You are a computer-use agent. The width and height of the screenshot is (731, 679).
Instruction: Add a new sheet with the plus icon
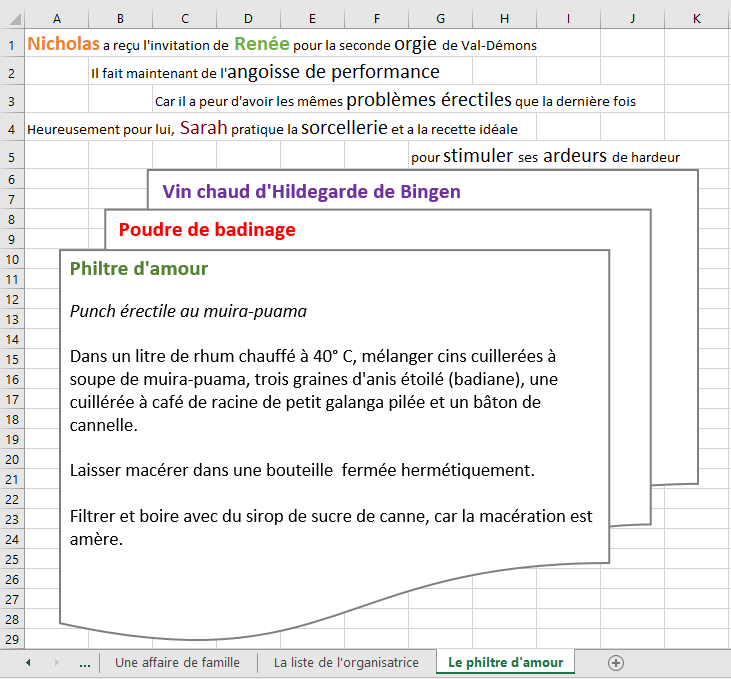tap(616, 662)
